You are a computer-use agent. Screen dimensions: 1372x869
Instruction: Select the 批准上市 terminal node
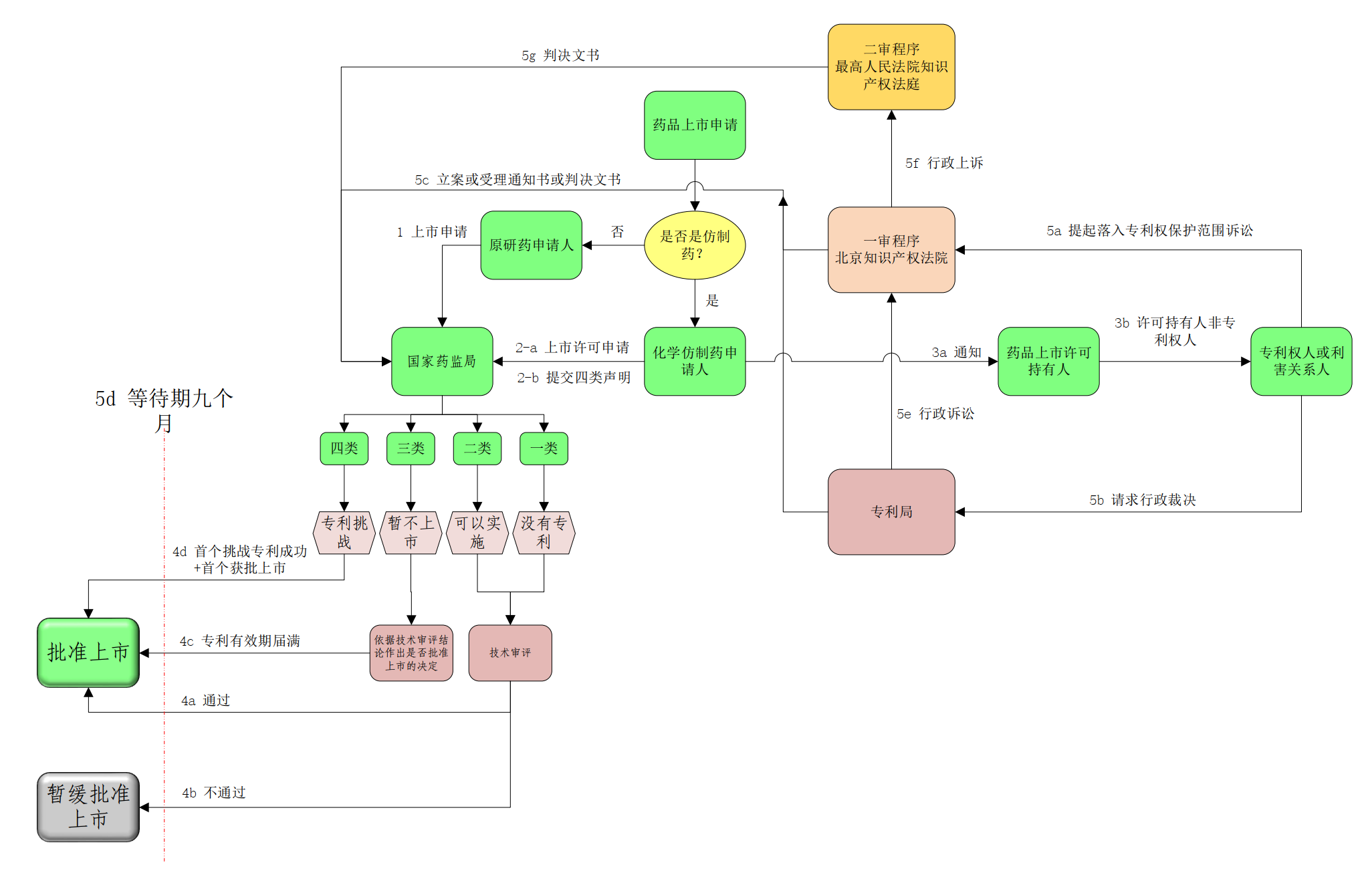click(75, 650)
